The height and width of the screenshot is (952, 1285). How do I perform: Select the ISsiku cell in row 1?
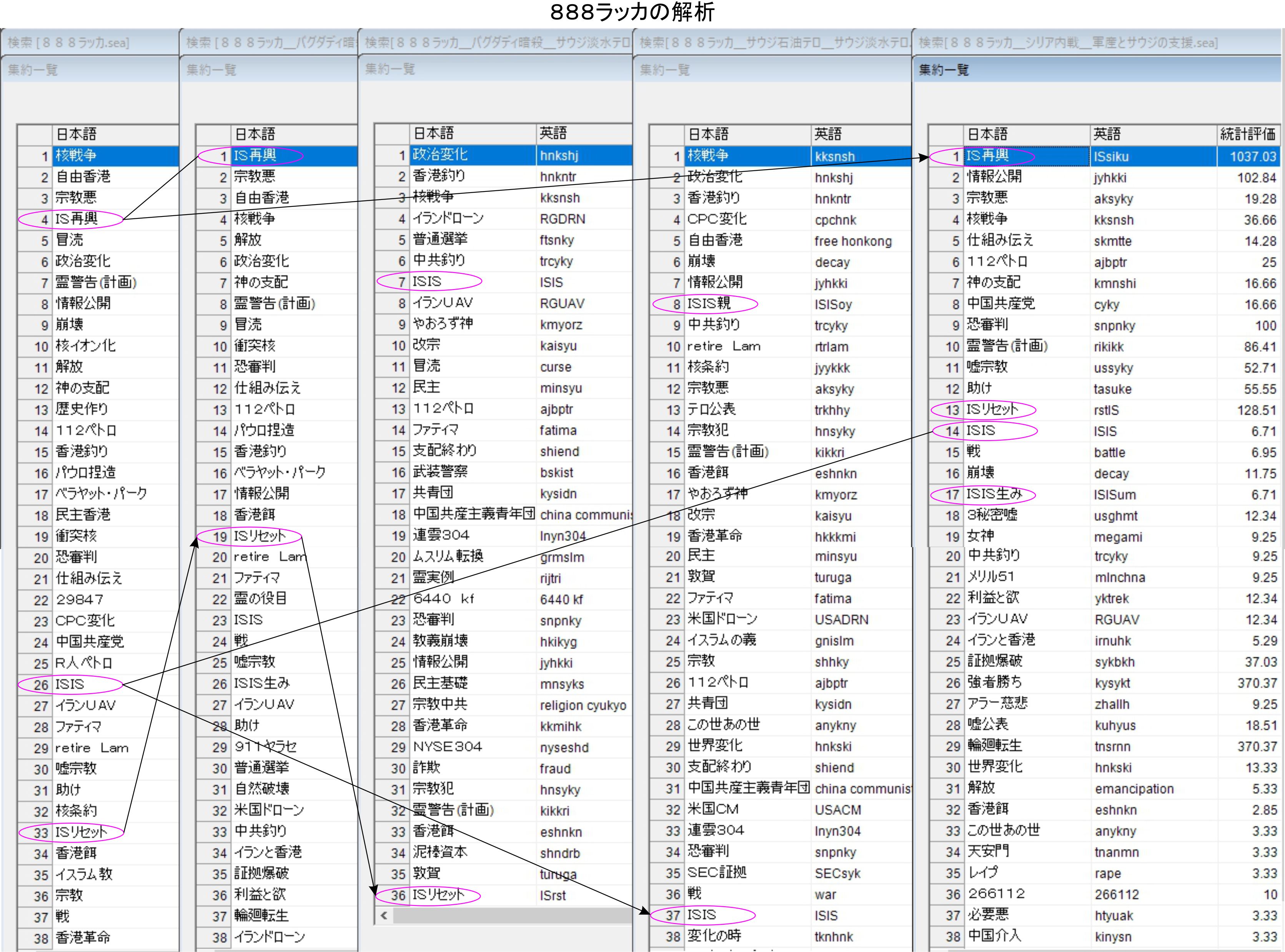click(x=1112, y=156)
